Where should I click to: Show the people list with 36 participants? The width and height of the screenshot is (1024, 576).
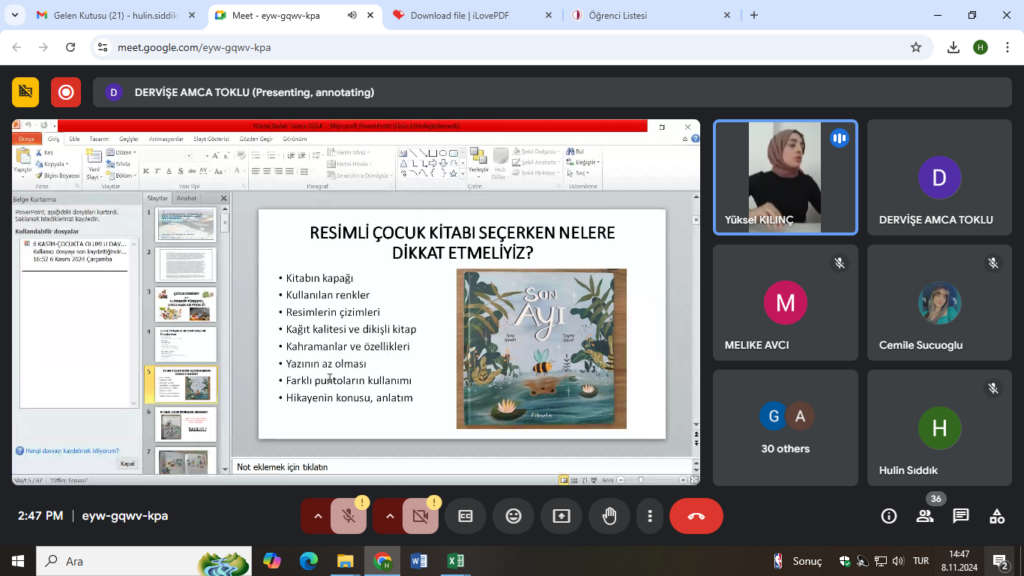pos(925,516)
